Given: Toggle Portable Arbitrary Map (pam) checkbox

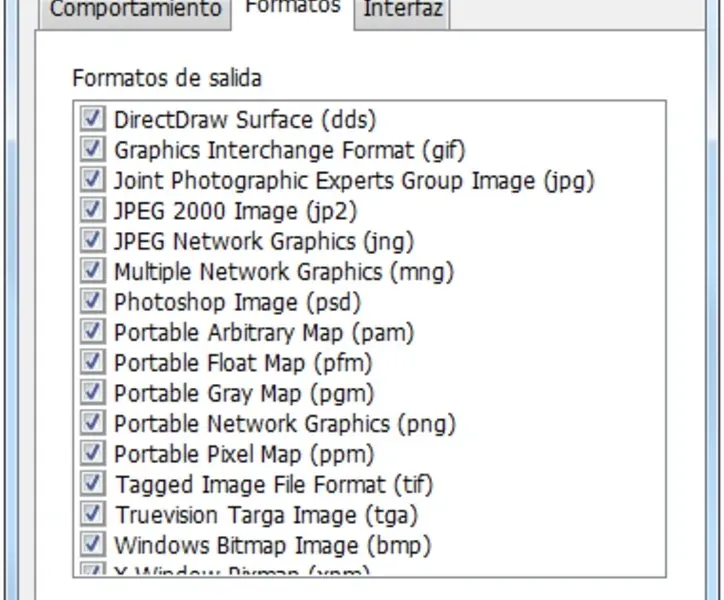Looking at the screenshot, I should click(x=93, y=332).
